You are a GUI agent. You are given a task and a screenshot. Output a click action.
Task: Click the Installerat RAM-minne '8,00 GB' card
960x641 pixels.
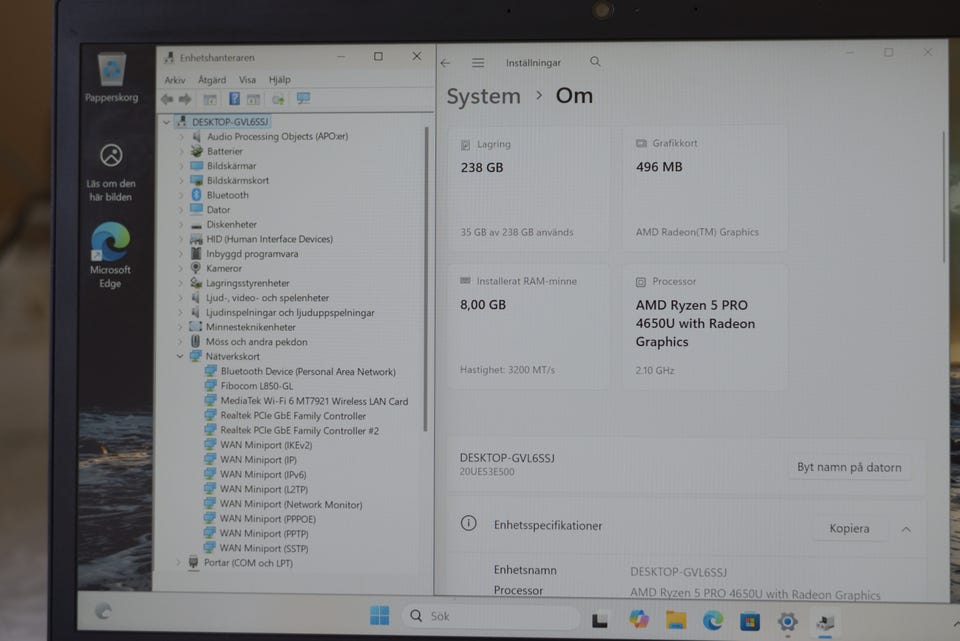(x=528, y=326)
